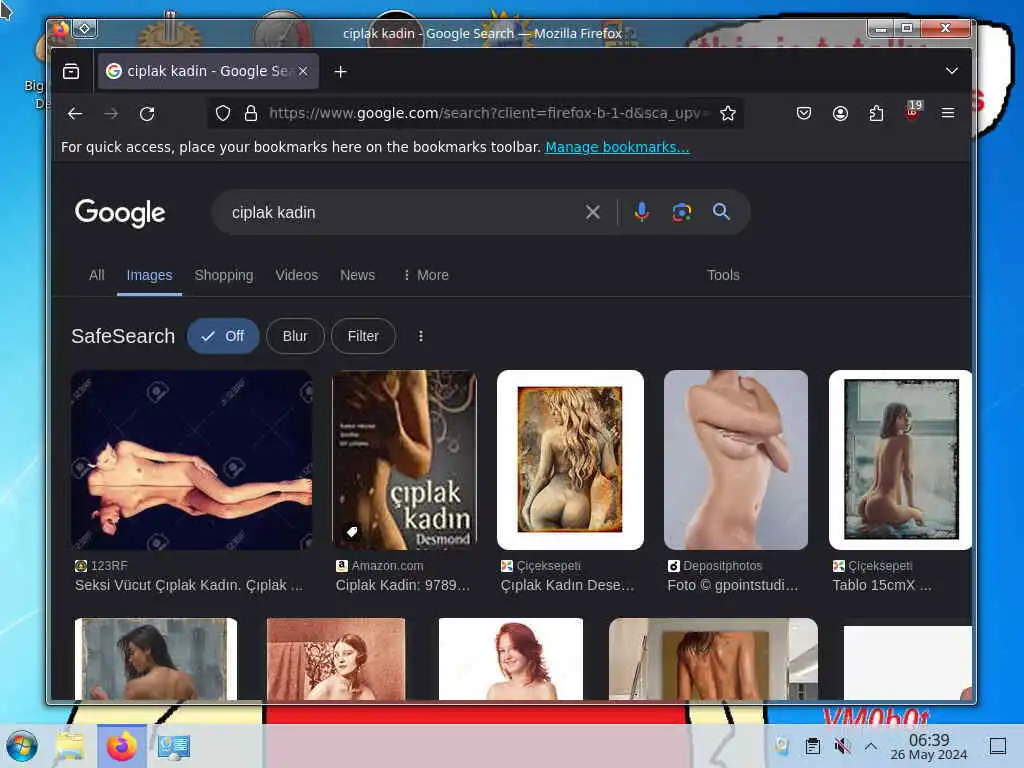1024x768 pixels.
Task: Reload the current page
Action: pyautogui.click(x=147, y=114)
